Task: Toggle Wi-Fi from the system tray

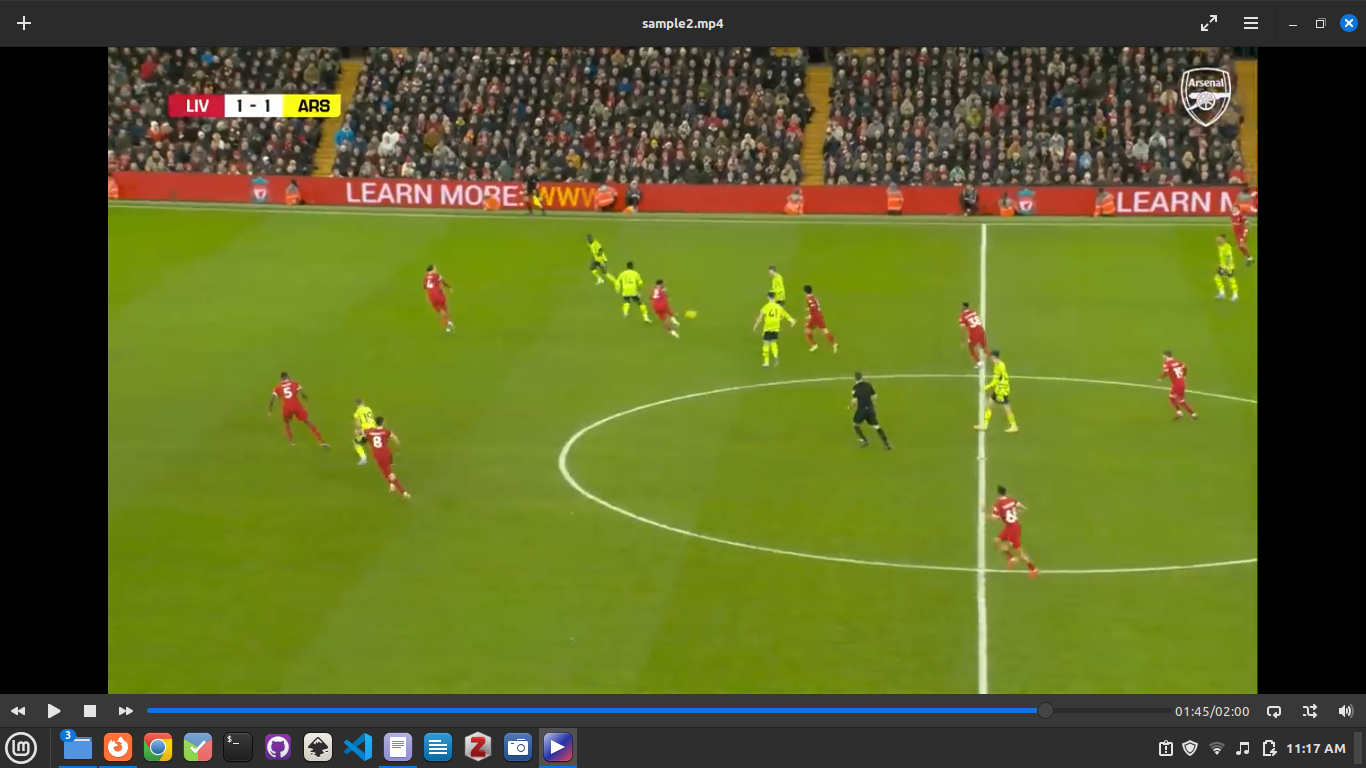Action: (1216, 747)
